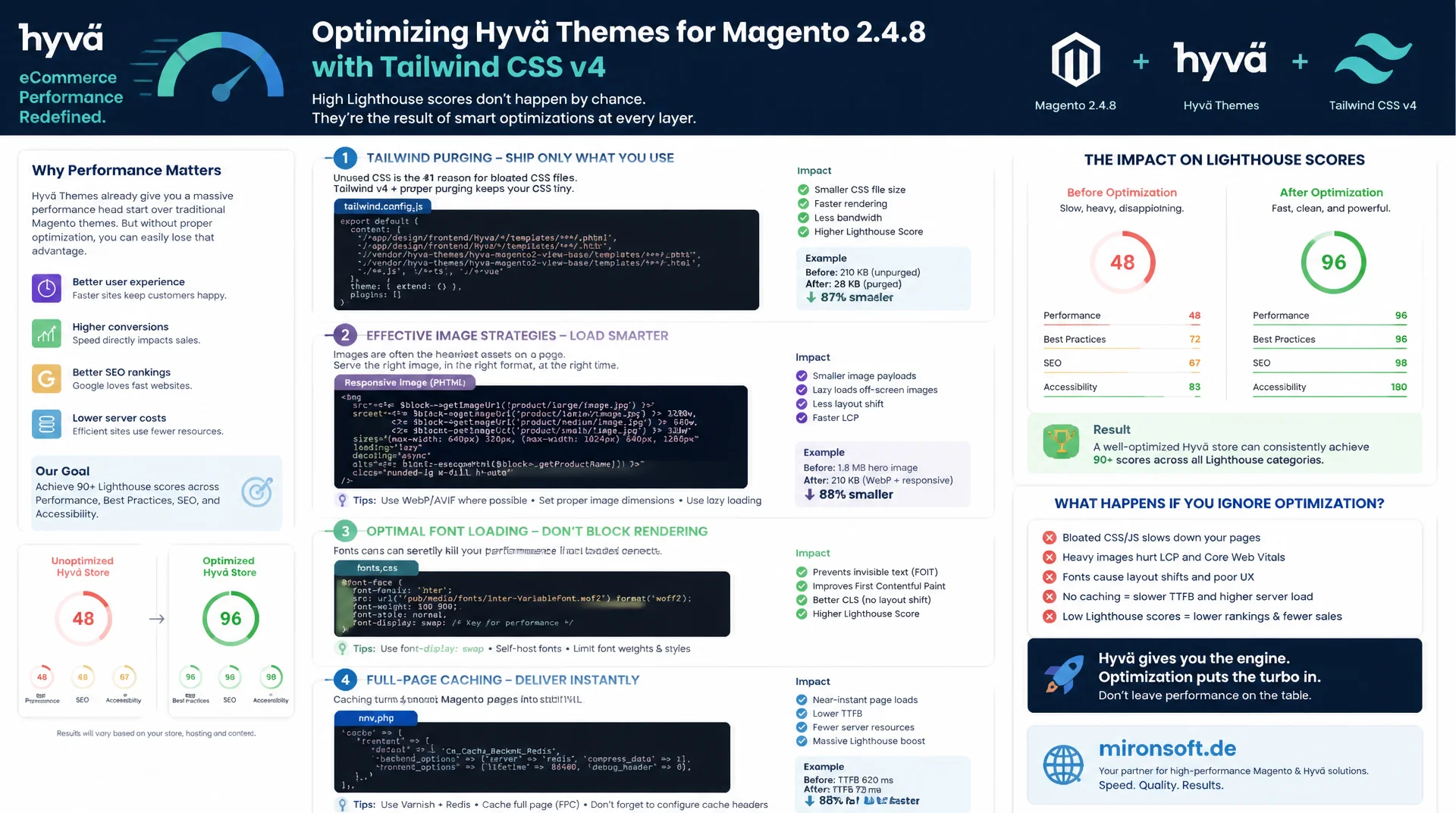Click the check beside Massive Lighthouse boost
The height and width of the screenshot is (813, 1456).
point(802,741)
